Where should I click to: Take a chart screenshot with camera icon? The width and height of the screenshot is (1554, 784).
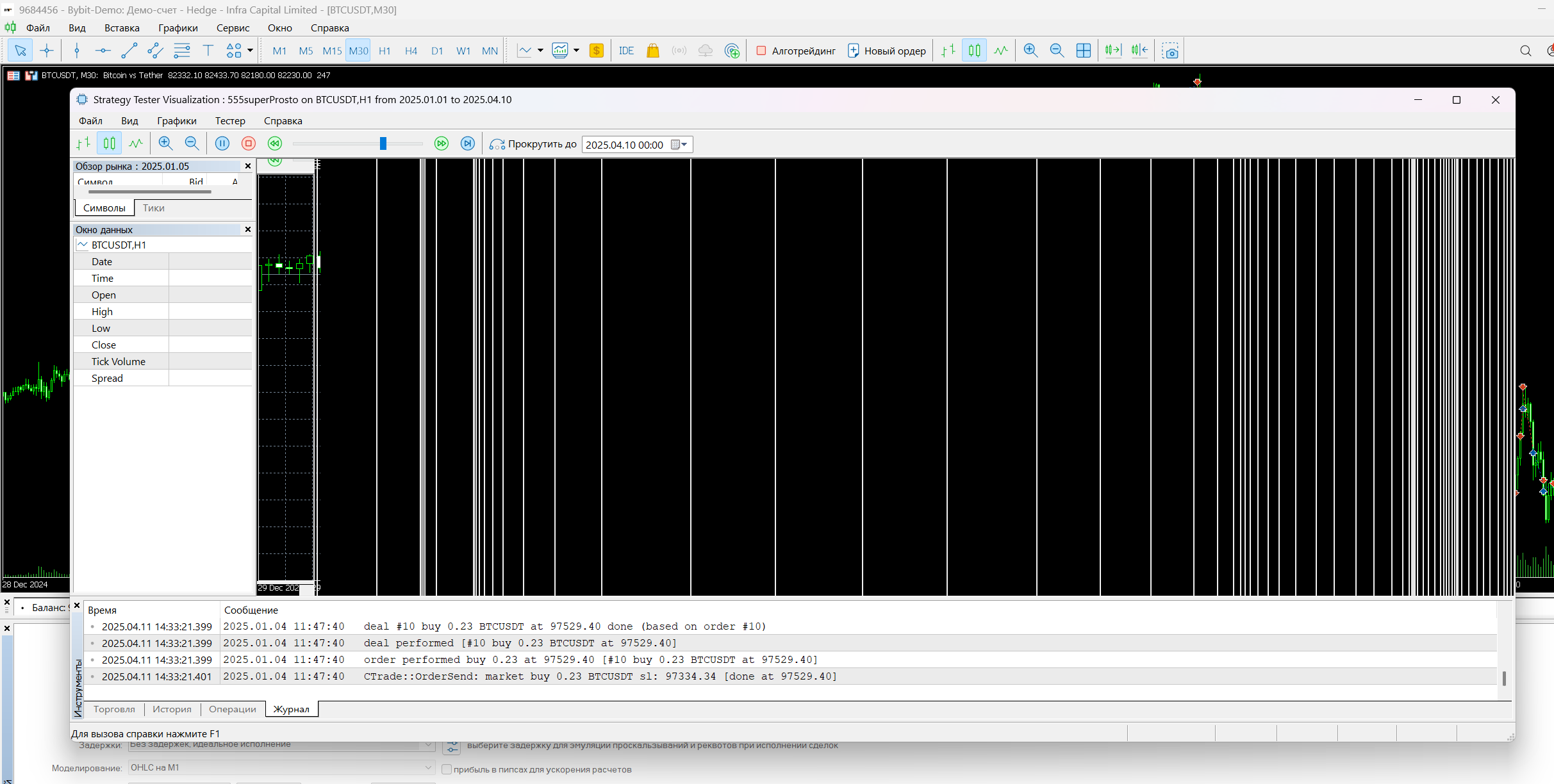pyautogui.click(x=1170, y=51)
